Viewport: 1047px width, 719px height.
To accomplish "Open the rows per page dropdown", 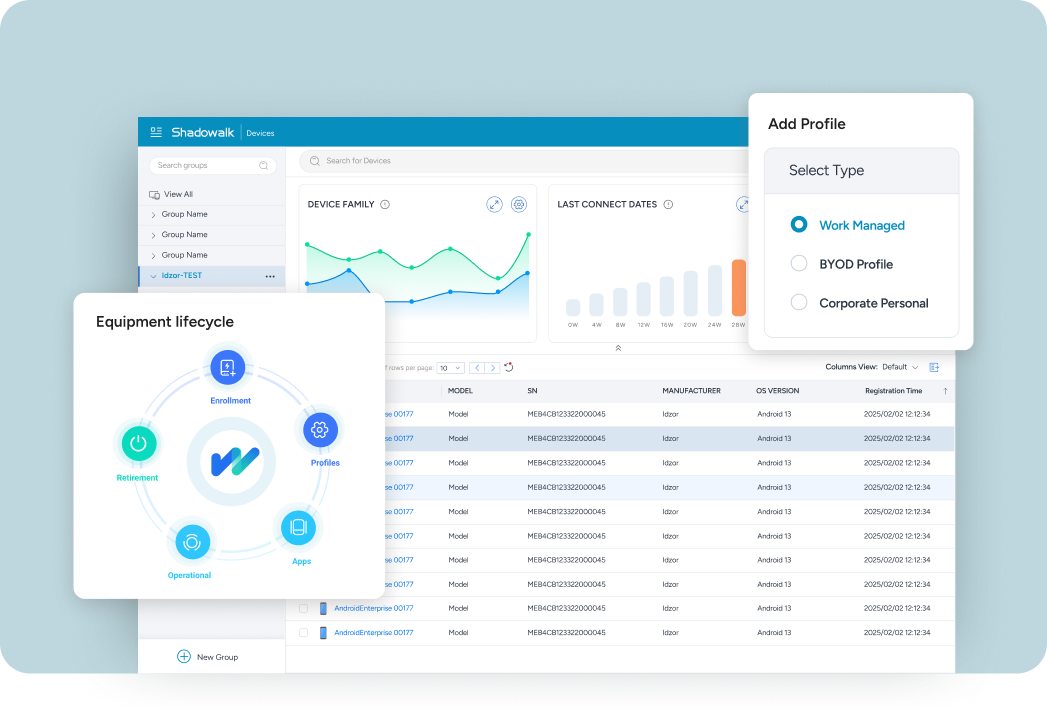I will tap(451, 368).
